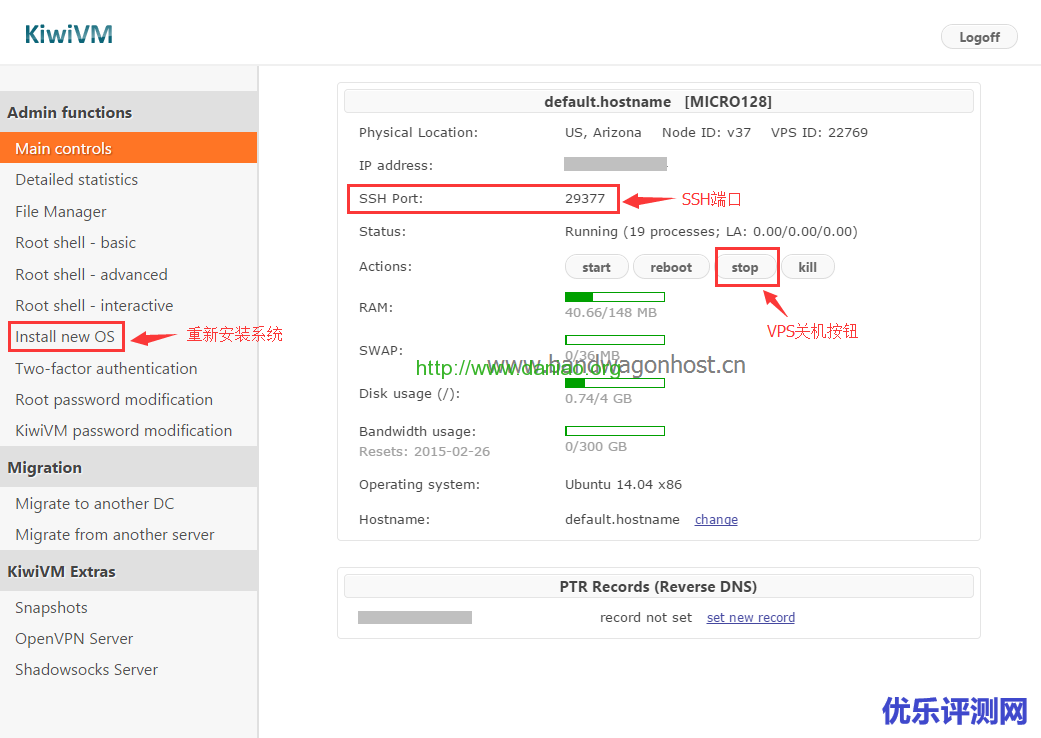Click the VPS ID: 22769 text
Image resolution: width=1041 pixels, height=738 pixels.
(x=819, y=132)
